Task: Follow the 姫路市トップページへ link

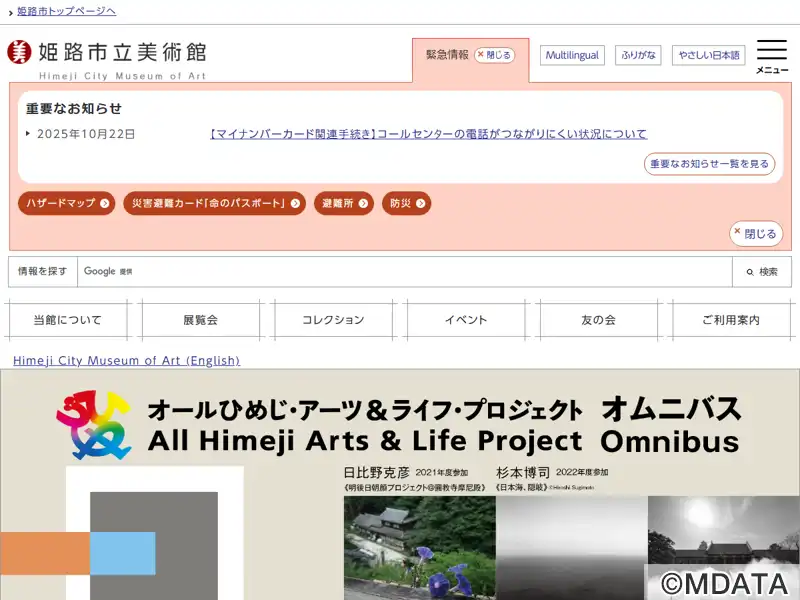Action: [x=66, y=11]
